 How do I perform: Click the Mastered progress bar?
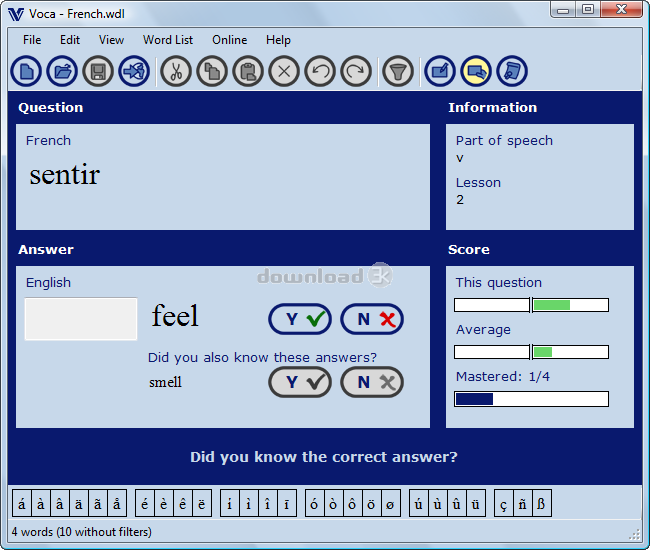pyautogui.click(x=531, y=399)
